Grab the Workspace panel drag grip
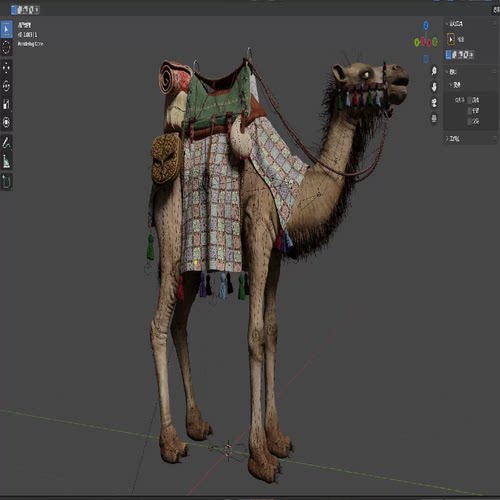The width and height of the screenshot is (500, 500). (495, 139)
